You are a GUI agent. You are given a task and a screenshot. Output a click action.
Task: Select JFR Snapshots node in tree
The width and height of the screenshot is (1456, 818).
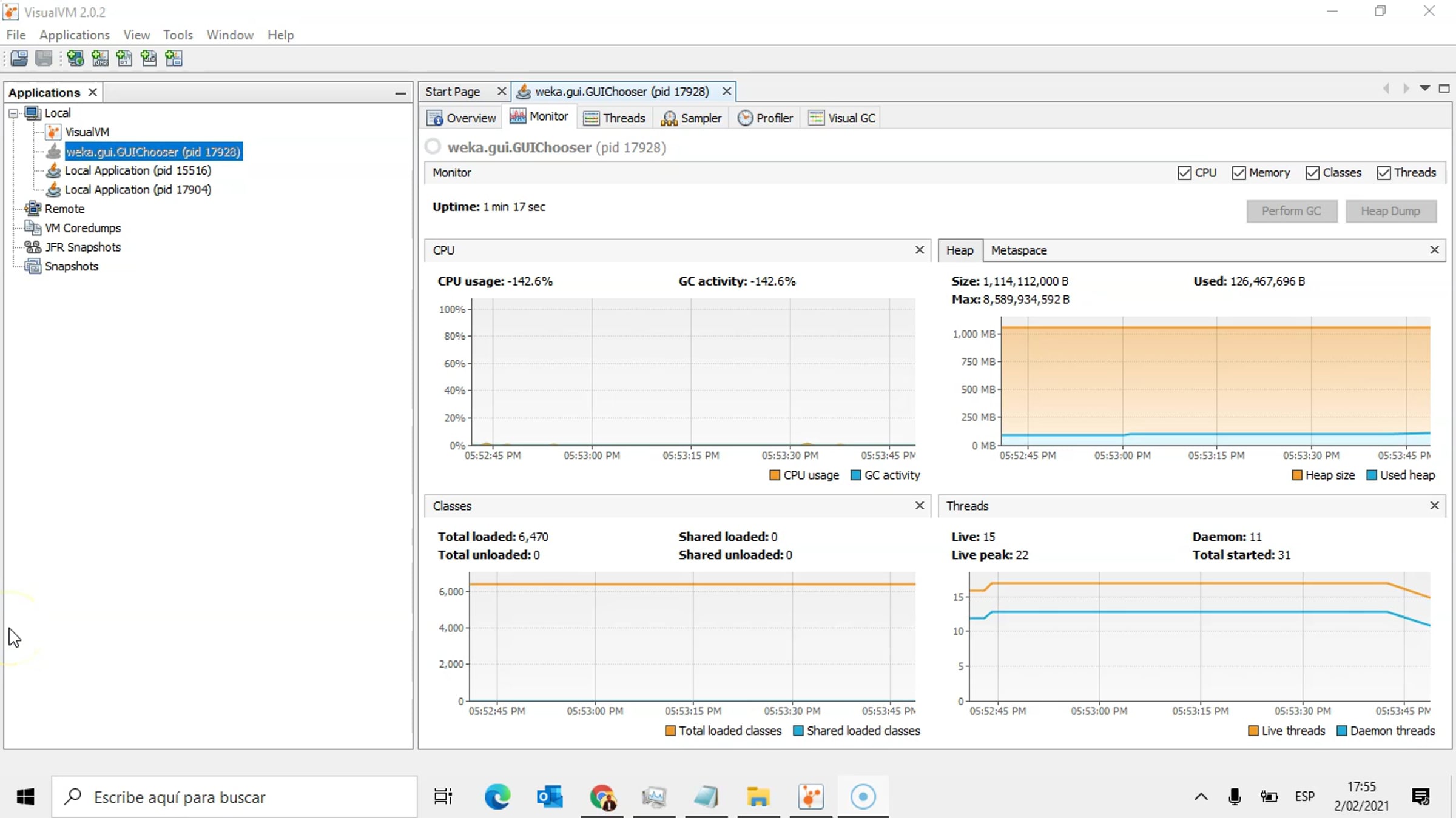83,247
